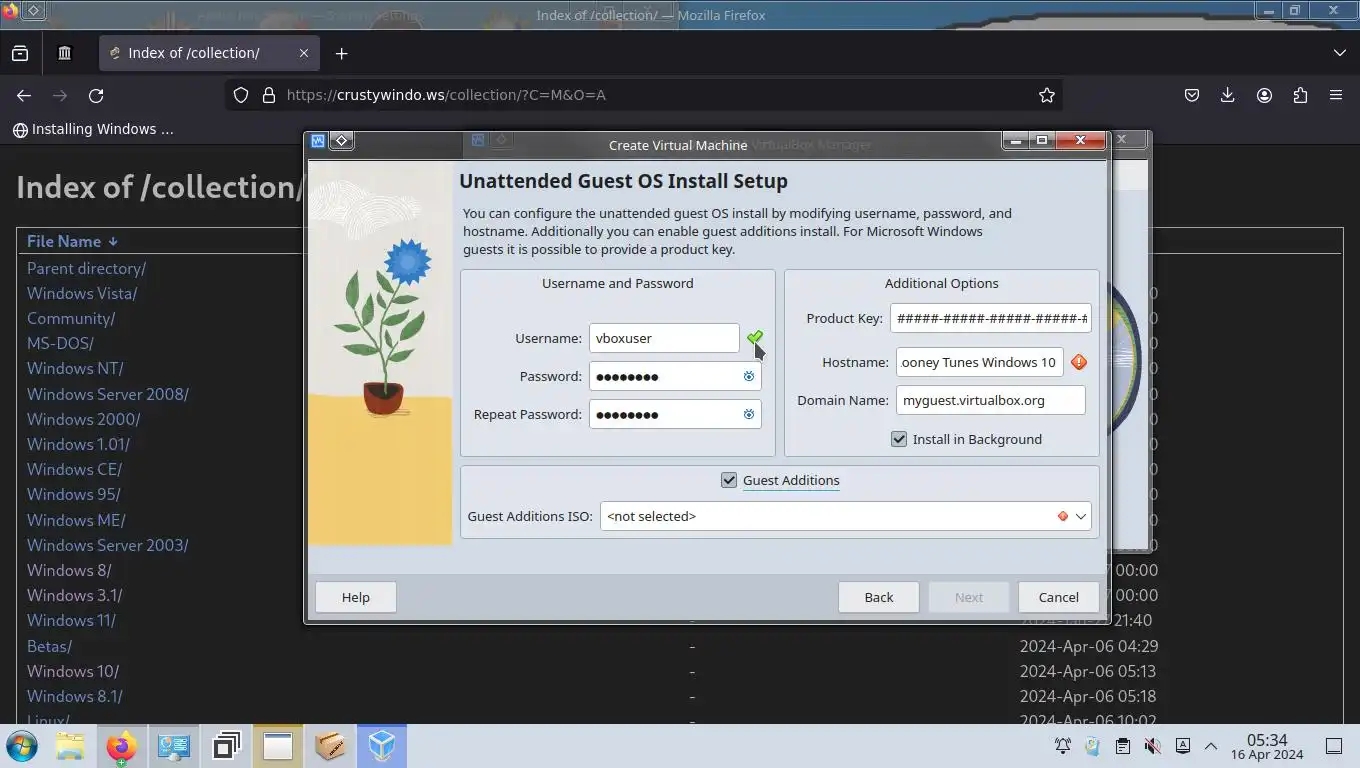Open the Community/ folder link
1360x768 pixels.
coord(71,318)
